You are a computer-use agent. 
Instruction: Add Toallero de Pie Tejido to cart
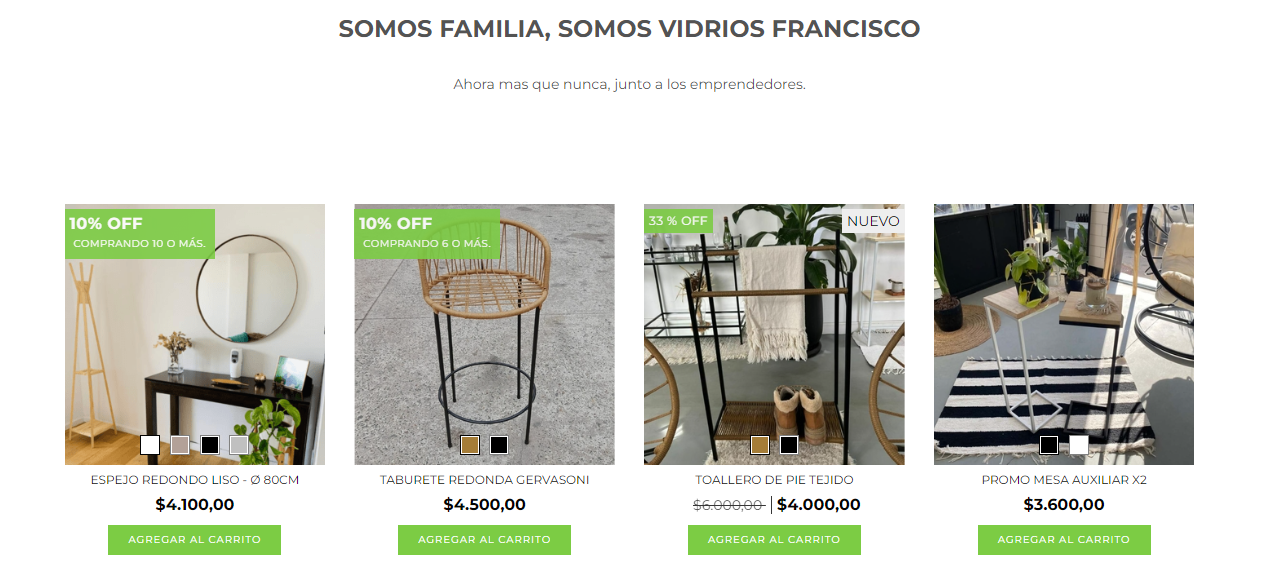tap(774, 540)
